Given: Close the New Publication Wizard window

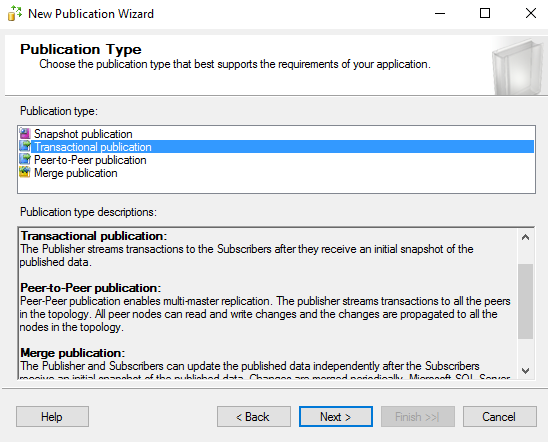Looking at the screenshot, I should coord(531,14).
